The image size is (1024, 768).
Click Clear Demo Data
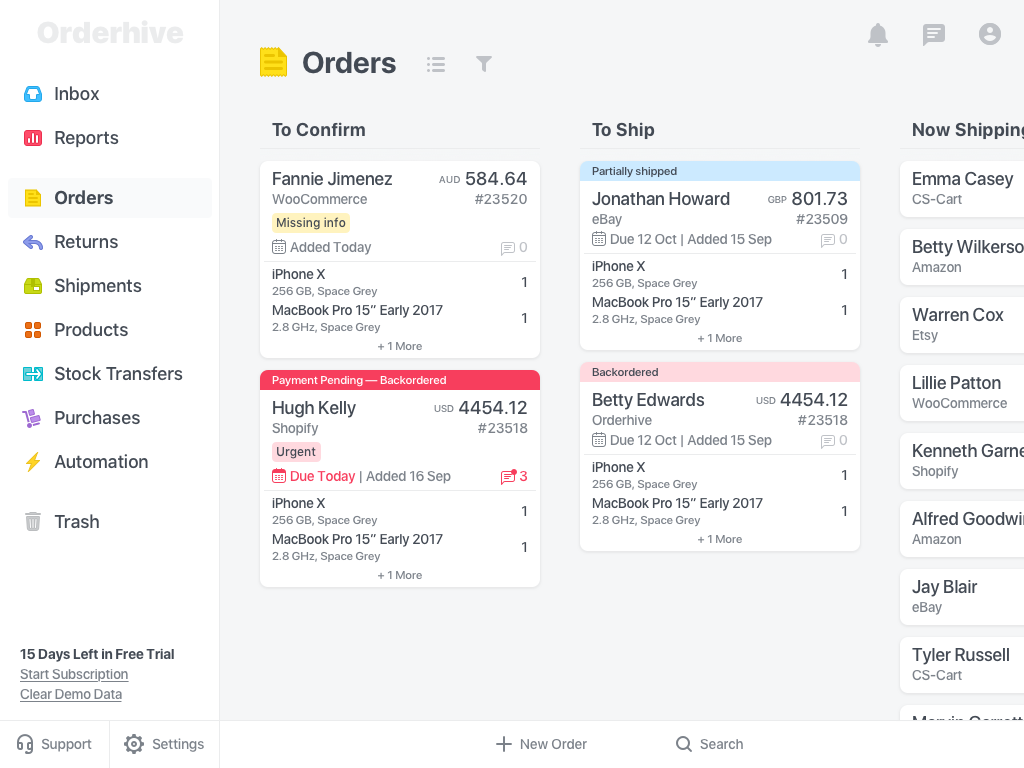[x=71, y=694]
